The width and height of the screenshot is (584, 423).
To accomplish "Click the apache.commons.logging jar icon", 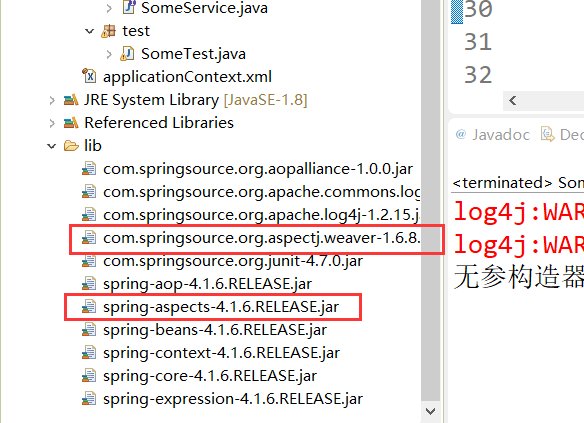I will click(89, 192).
